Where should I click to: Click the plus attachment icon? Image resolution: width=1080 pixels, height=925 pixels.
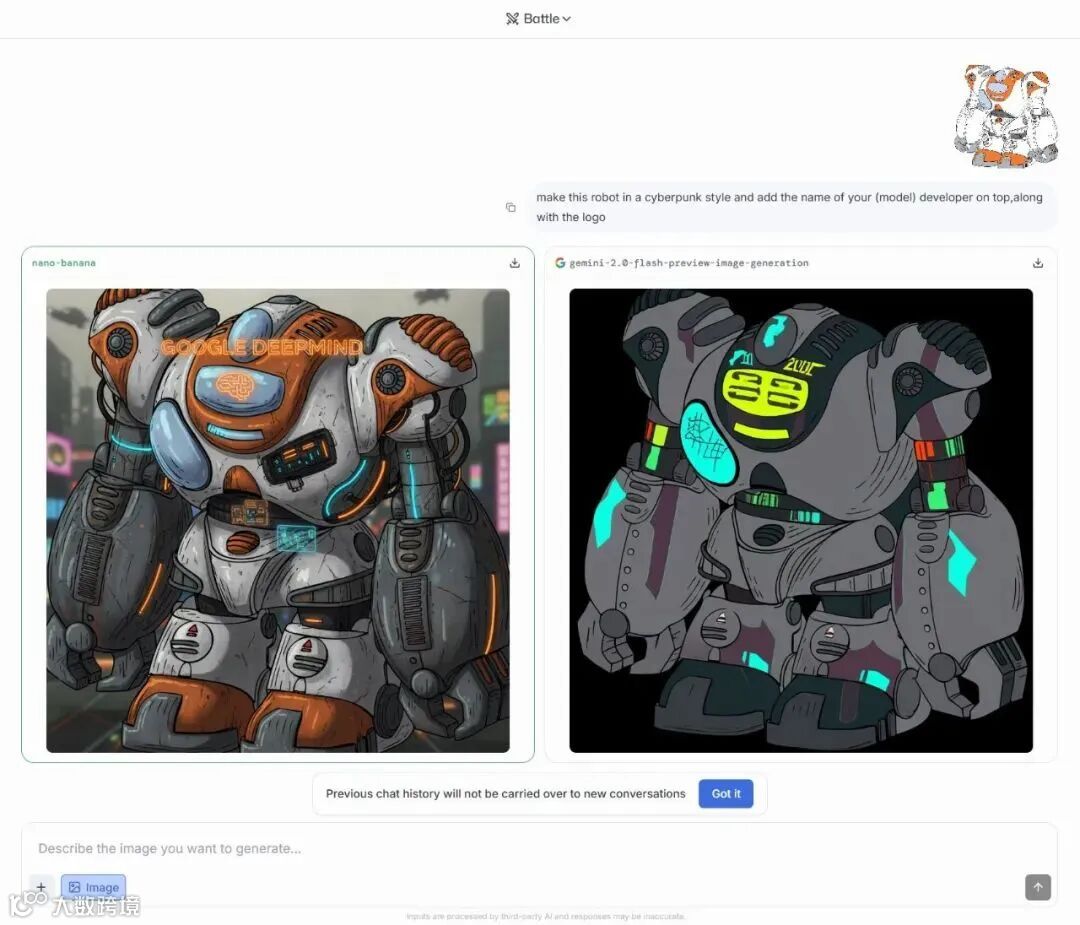coord(41,886)
